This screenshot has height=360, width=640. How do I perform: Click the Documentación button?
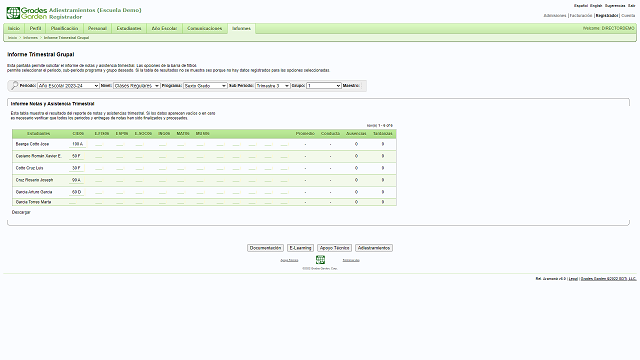point(265,248)
